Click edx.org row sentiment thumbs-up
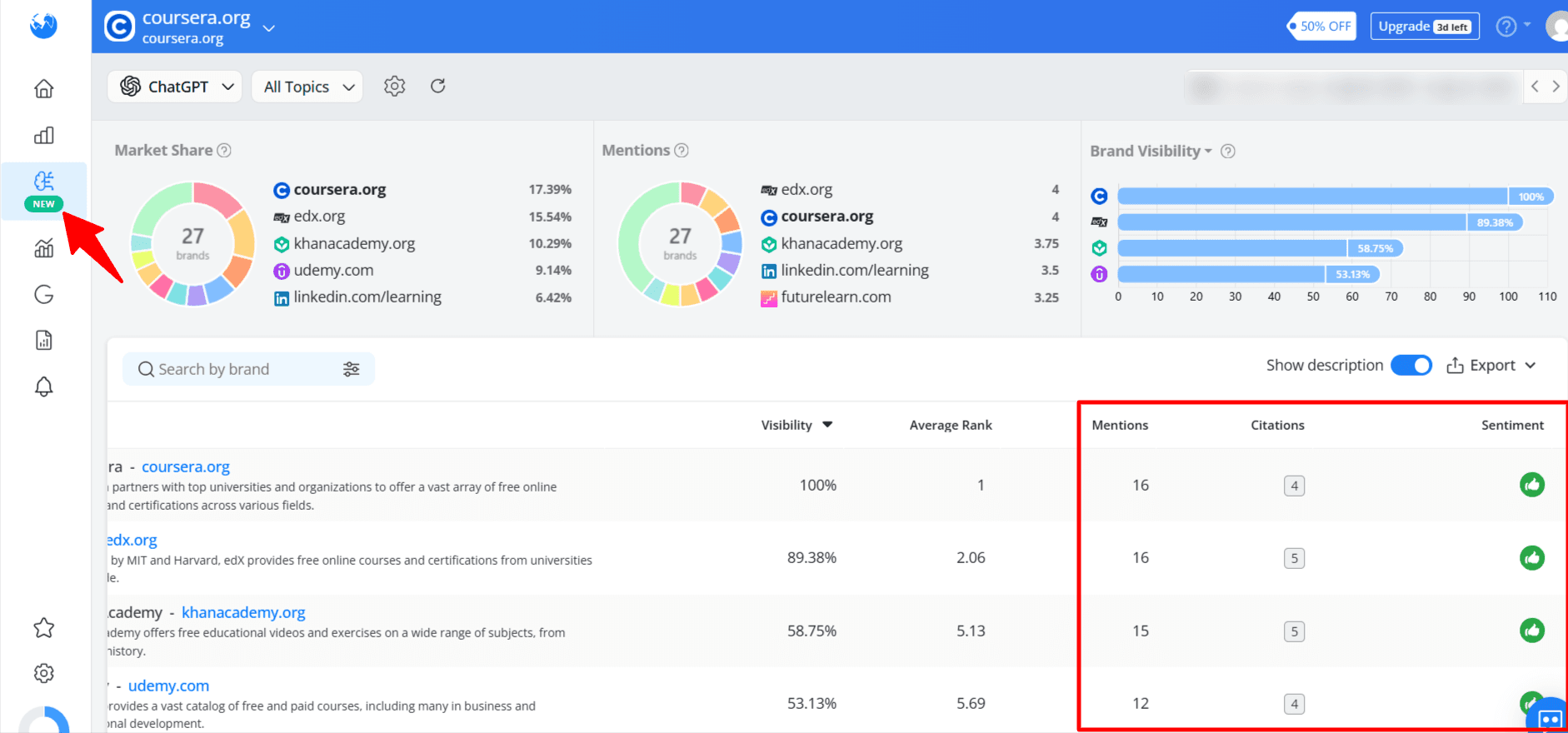 coord(1532,558)
